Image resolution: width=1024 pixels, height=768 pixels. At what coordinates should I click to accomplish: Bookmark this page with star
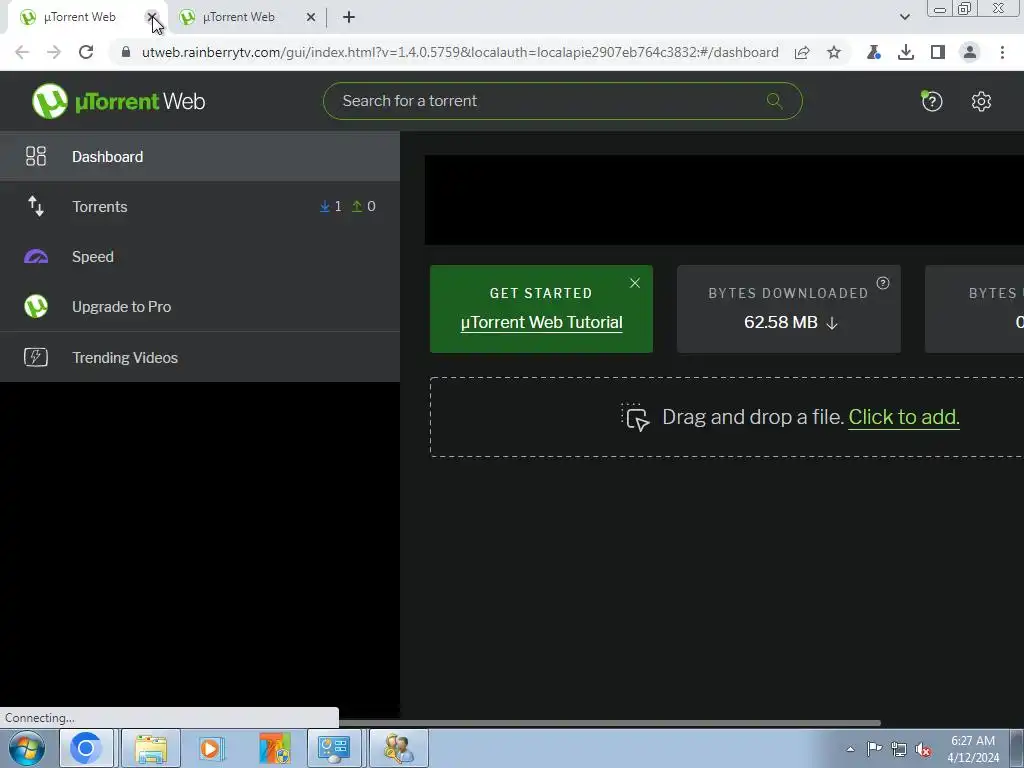[x=834, y=52]
